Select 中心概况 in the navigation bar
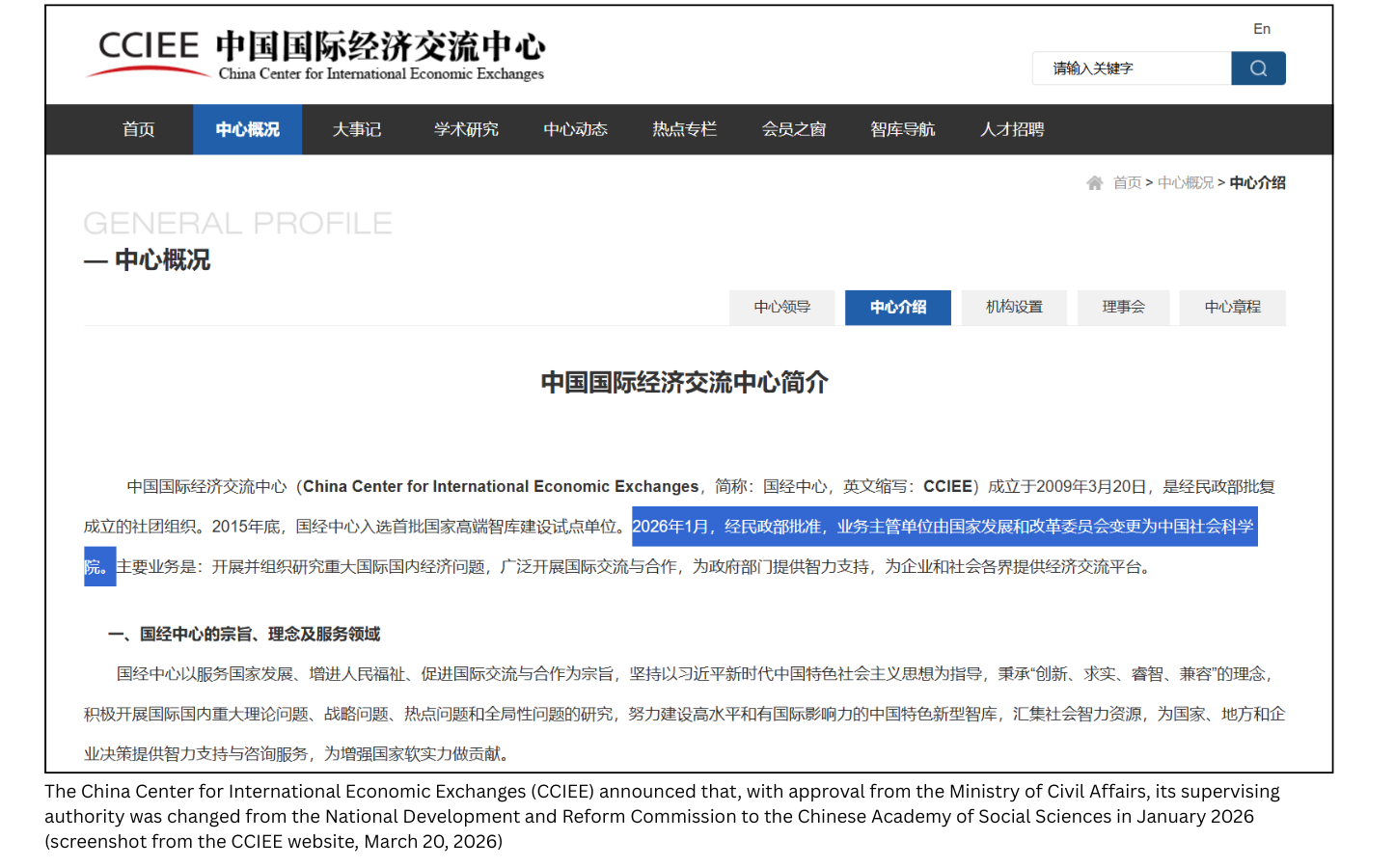Screen dimensions: 1395x868 (247, 129)
